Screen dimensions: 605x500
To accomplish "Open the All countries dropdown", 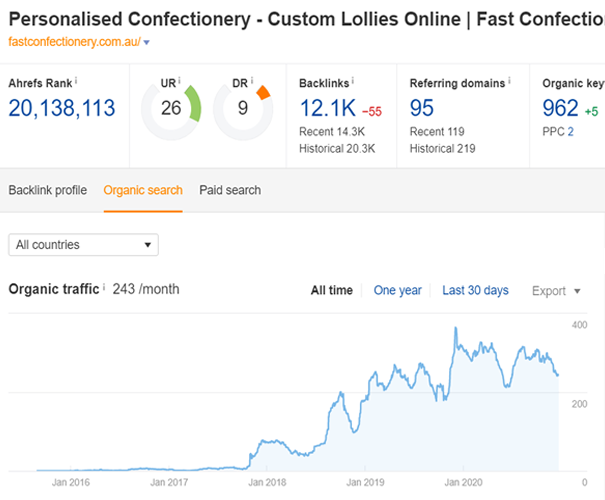I will pos(83,245).
